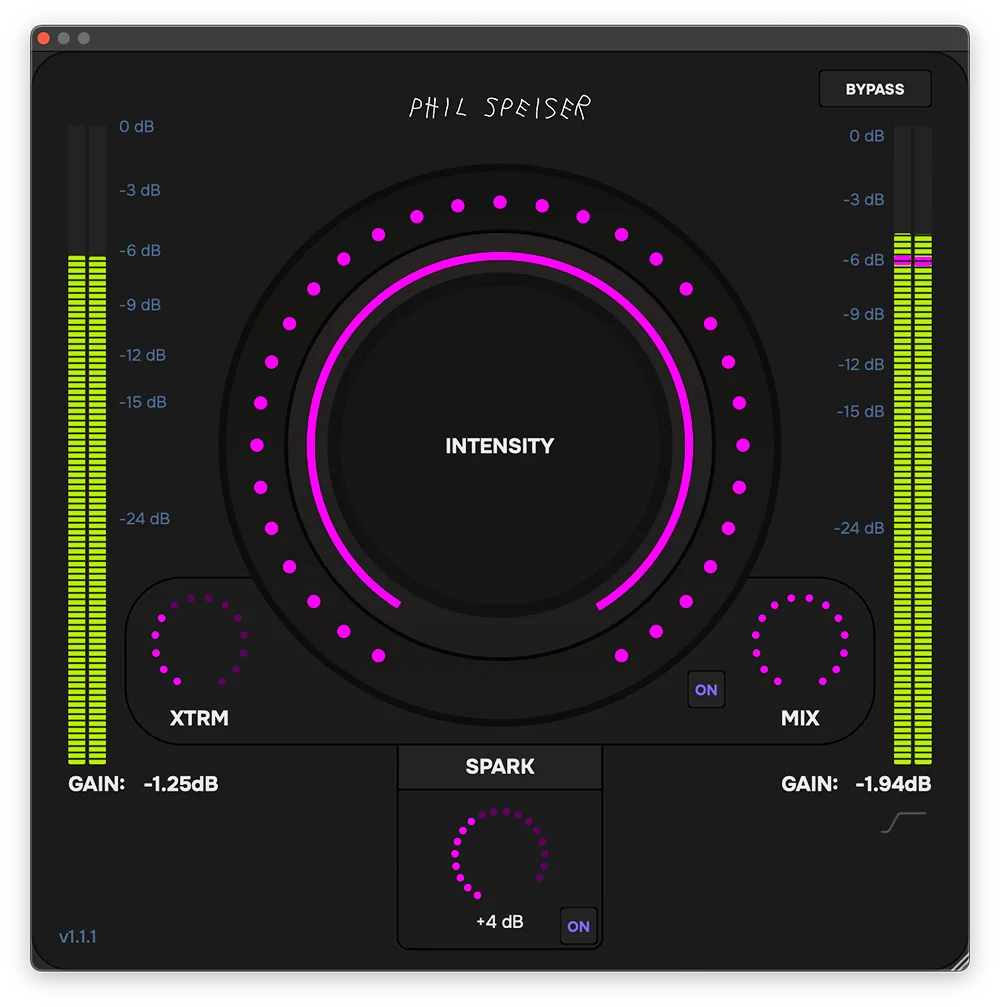This screenshot has height=1007, width=1000.
Task: Click the magenta peak marker on output meter
Action: pyautogui.click(x=913, y=260)
